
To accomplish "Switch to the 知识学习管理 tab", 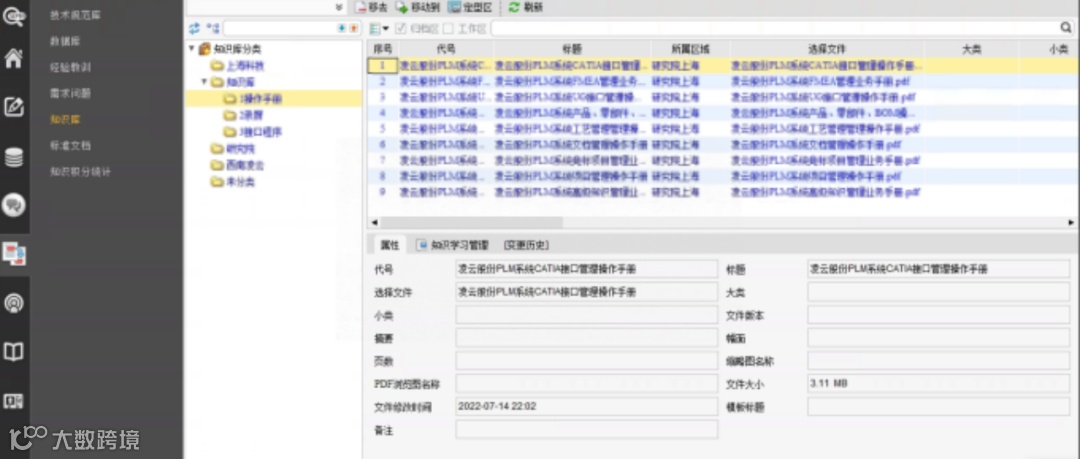I will (453, 245).
